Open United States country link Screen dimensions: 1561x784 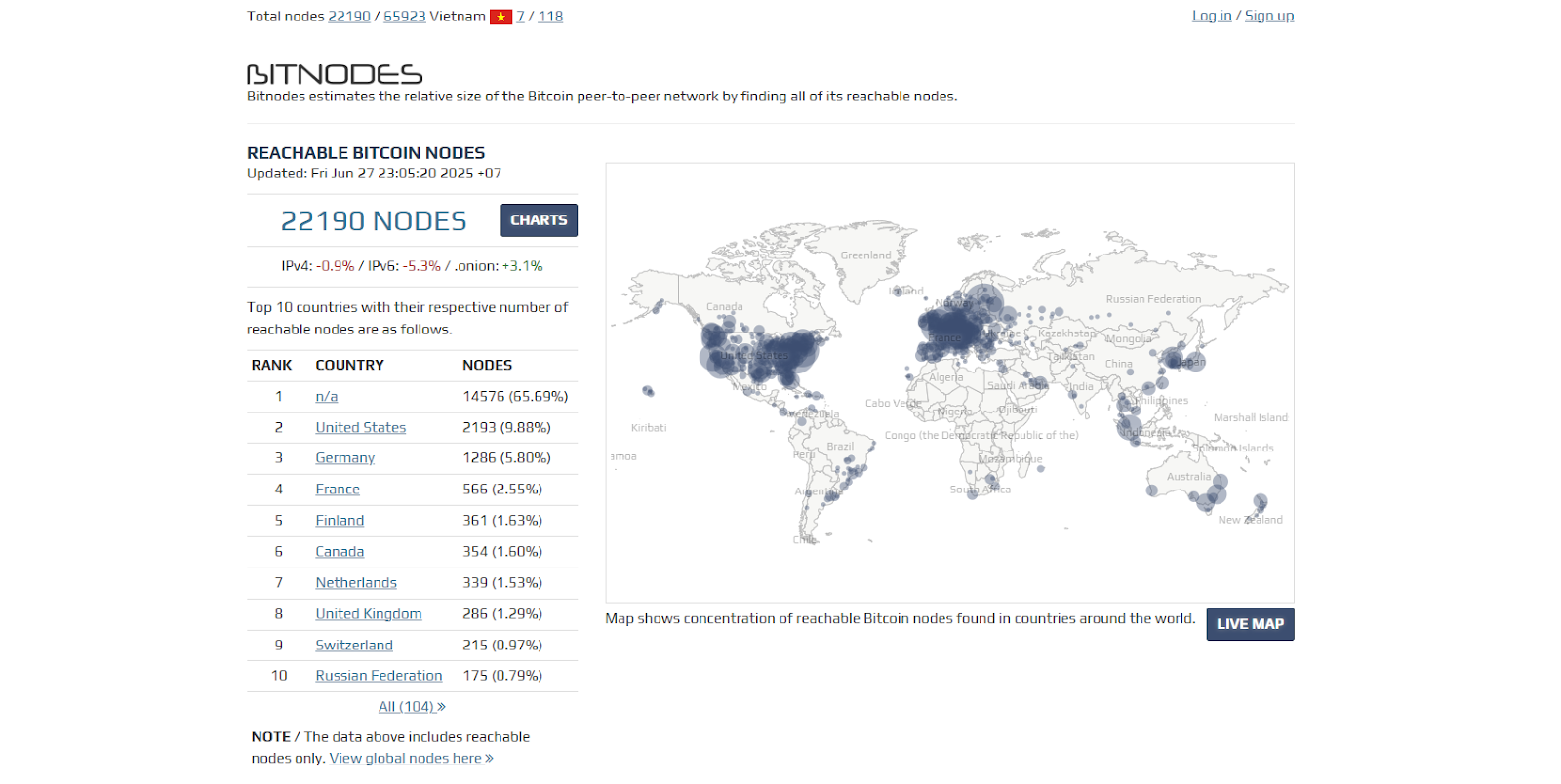click(x=361, y=428)
